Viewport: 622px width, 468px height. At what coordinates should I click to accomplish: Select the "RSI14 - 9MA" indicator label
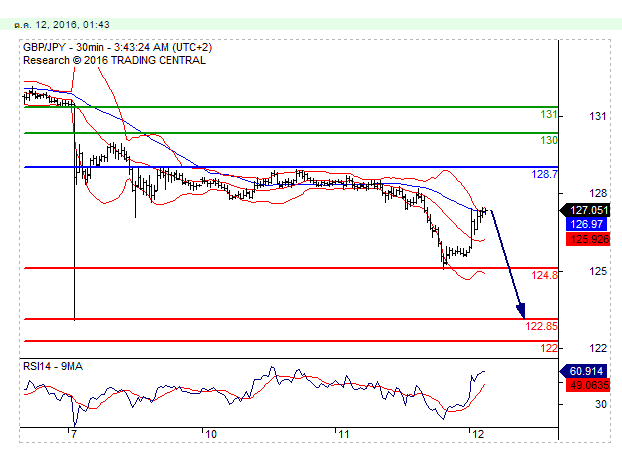(x=53, y=366)
